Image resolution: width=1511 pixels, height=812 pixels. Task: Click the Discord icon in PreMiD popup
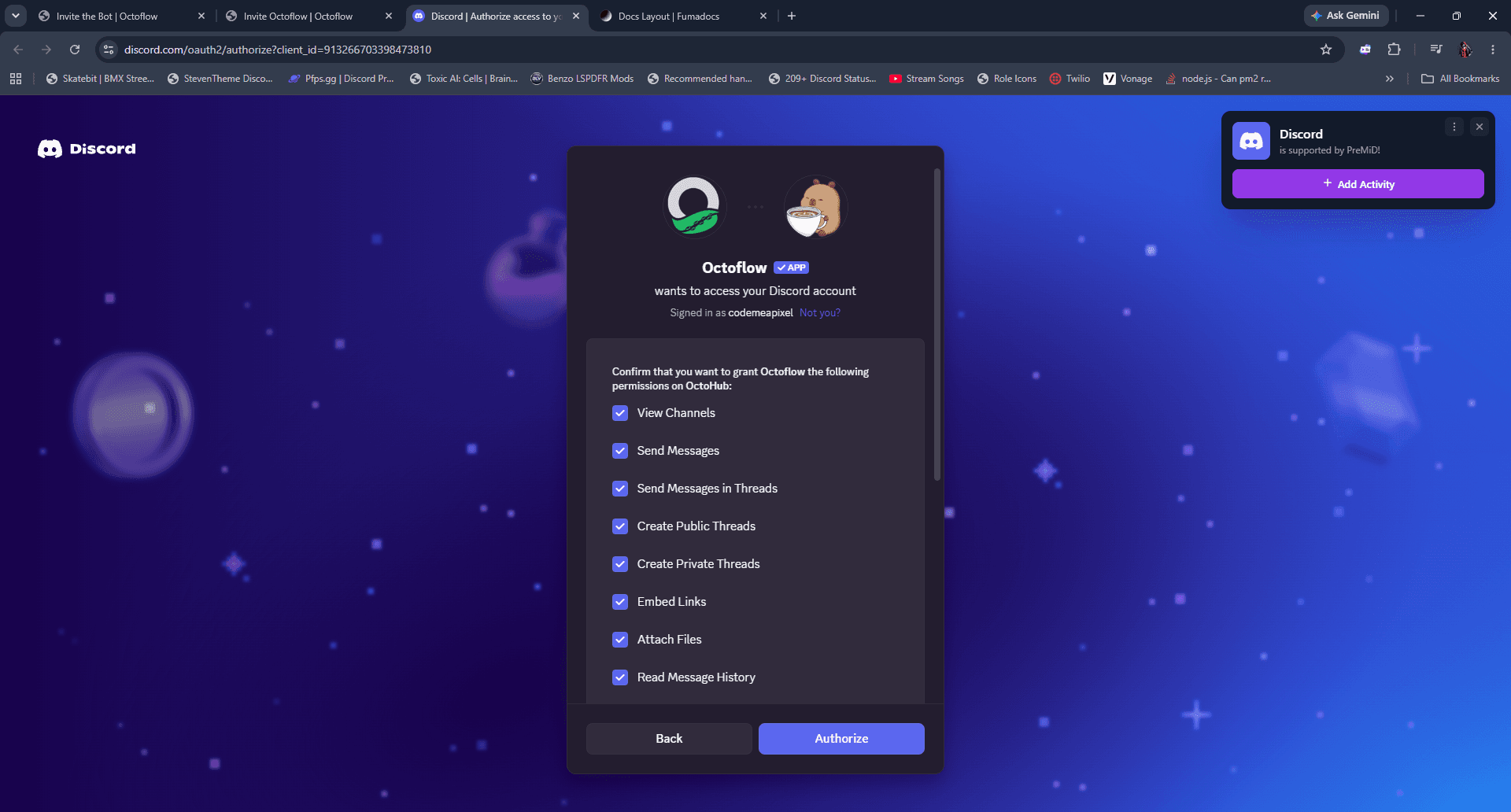coord(1251,141)
